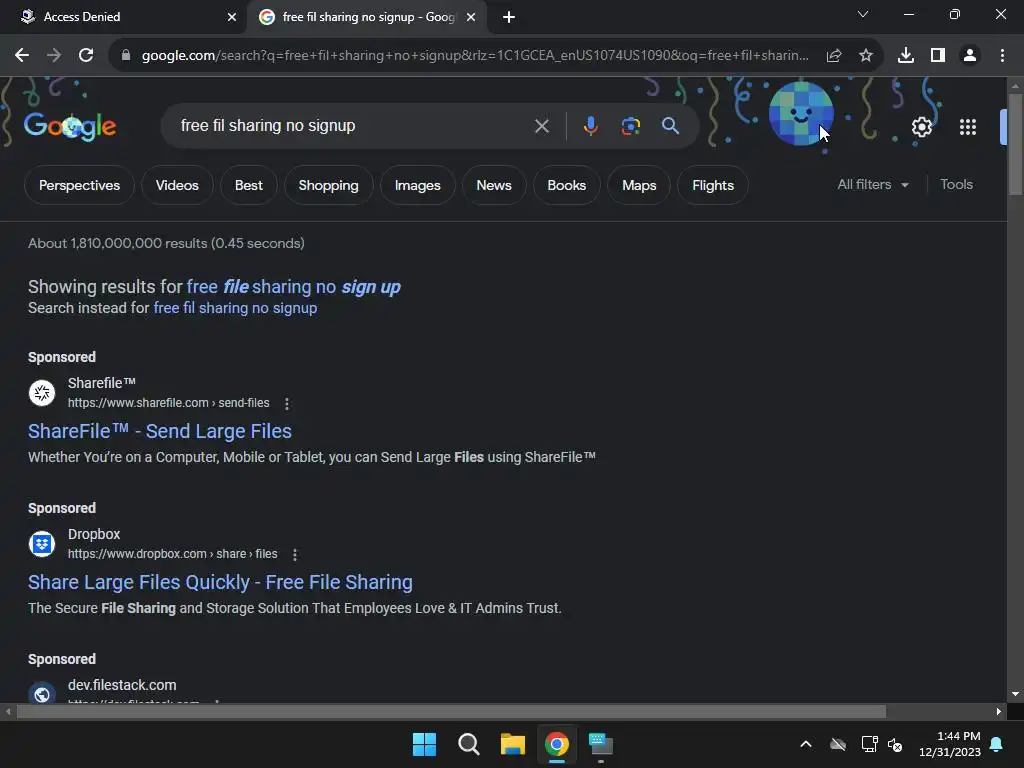Open corrected query free file sharing link

point(293,287)
